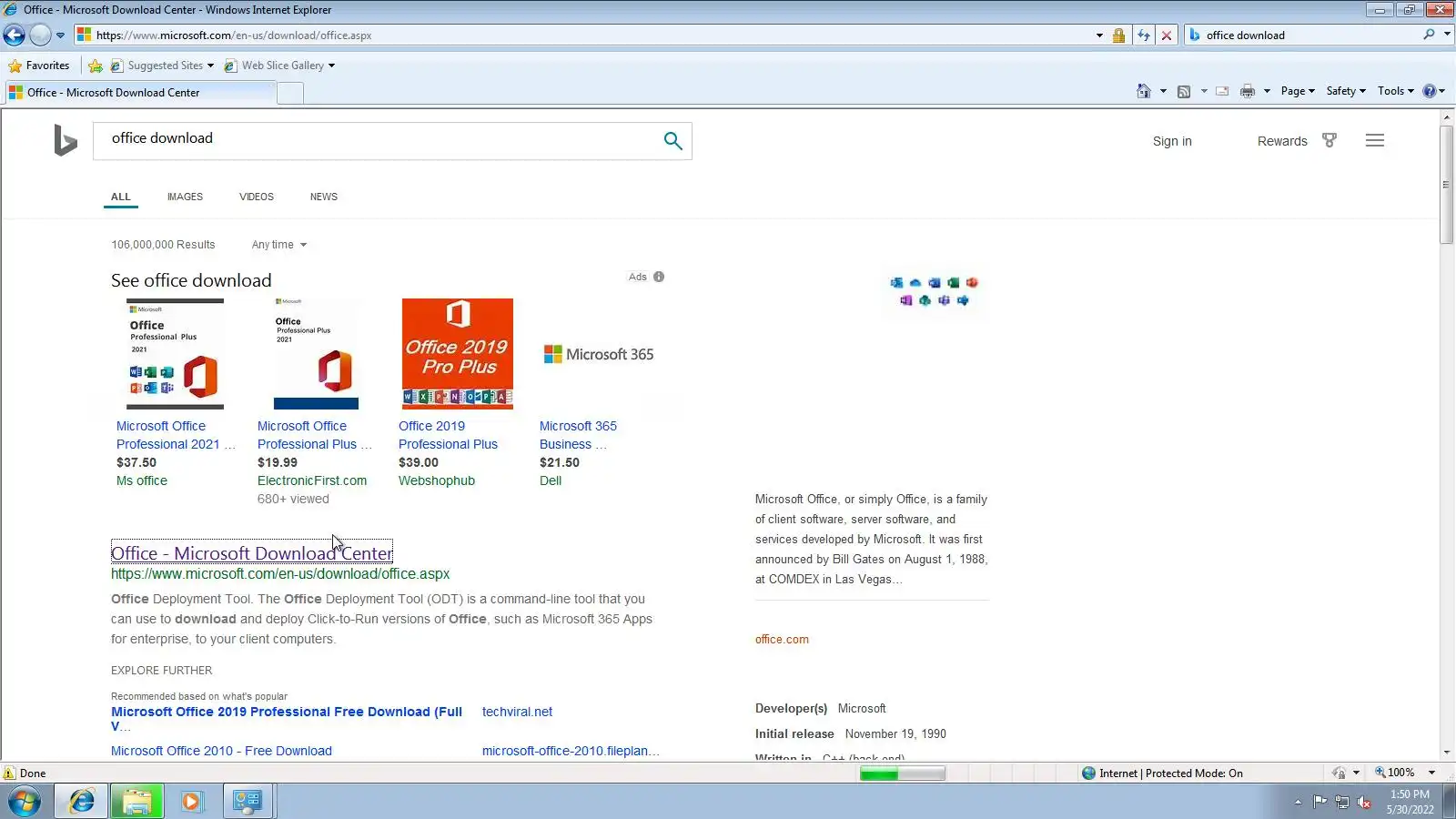Click the Internet Explorer taskbar icon
Image resolution: width=1456 pixels, height=819 pixels.
coord(82,802)
